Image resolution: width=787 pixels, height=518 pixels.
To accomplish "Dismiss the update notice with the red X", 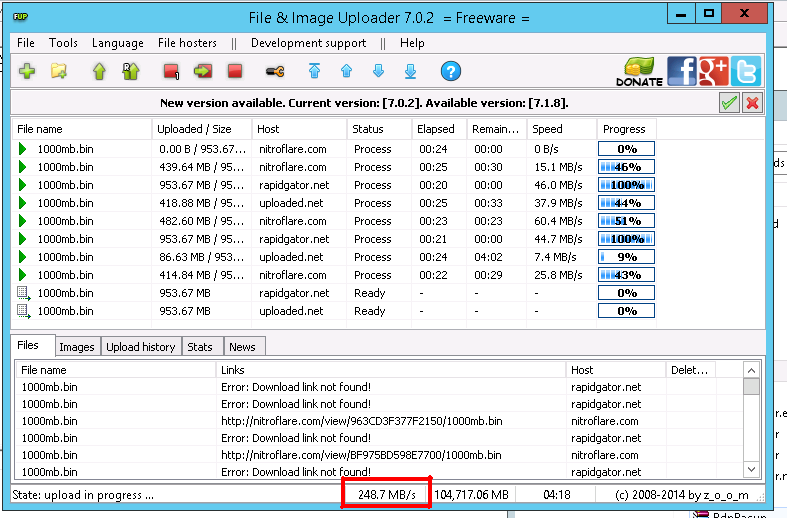I will tap(752, 103).
